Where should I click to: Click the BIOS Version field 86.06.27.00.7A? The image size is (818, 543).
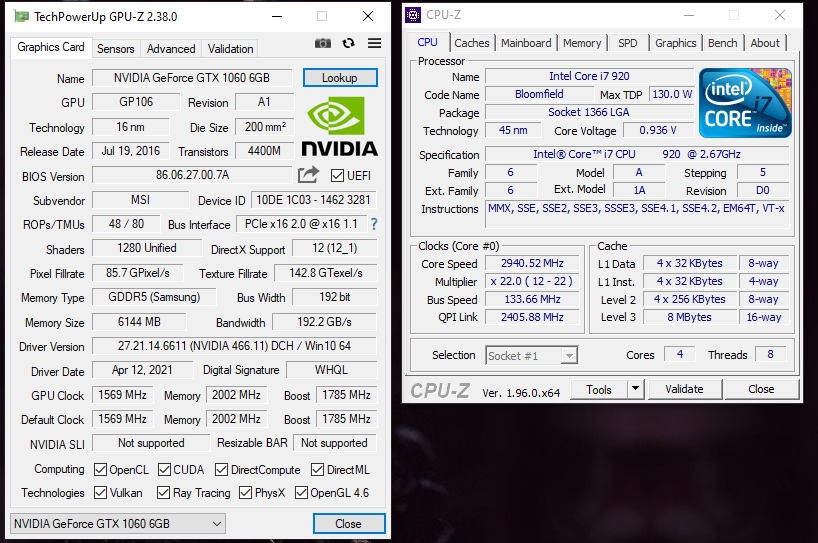click(192, 175)
